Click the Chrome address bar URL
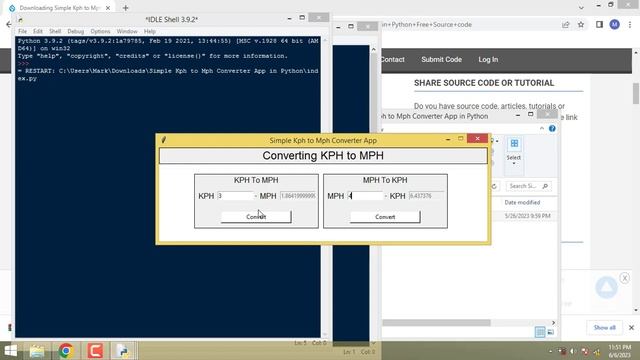Viewport: 640px width, 360px height. [x=427, y=24]
